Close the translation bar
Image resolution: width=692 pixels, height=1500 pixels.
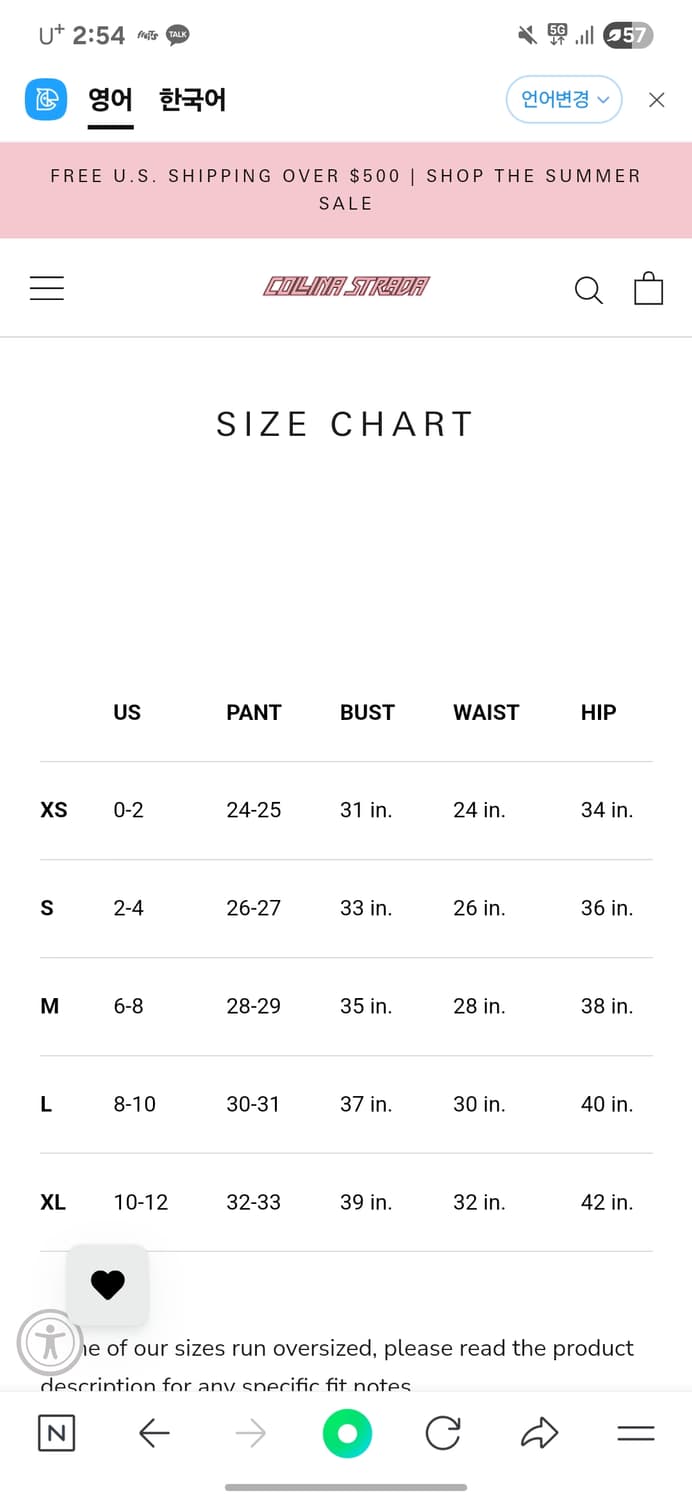click(x=657, y=100)
